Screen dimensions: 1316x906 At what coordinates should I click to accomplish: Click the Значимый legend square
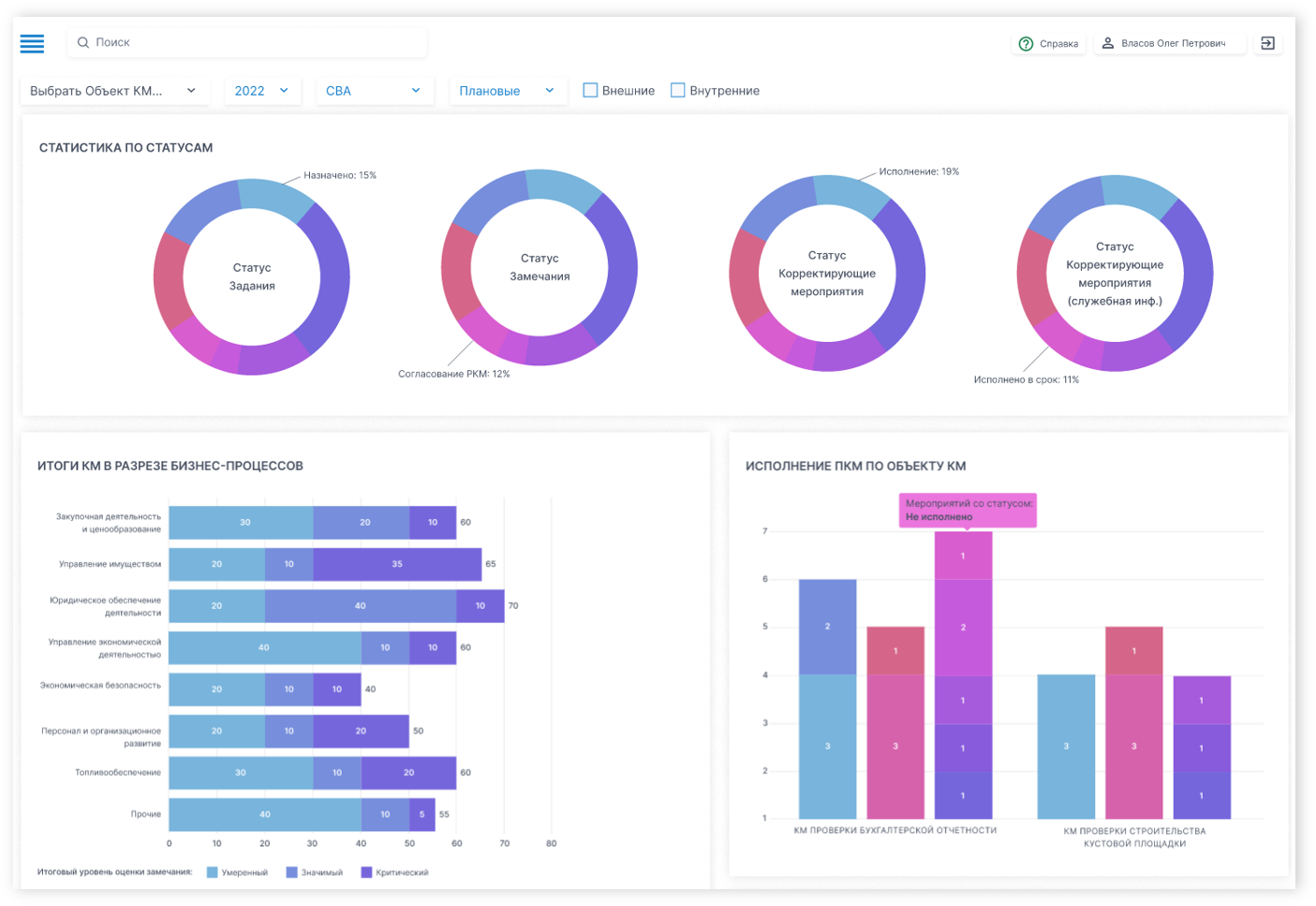[x=291, y=872]
